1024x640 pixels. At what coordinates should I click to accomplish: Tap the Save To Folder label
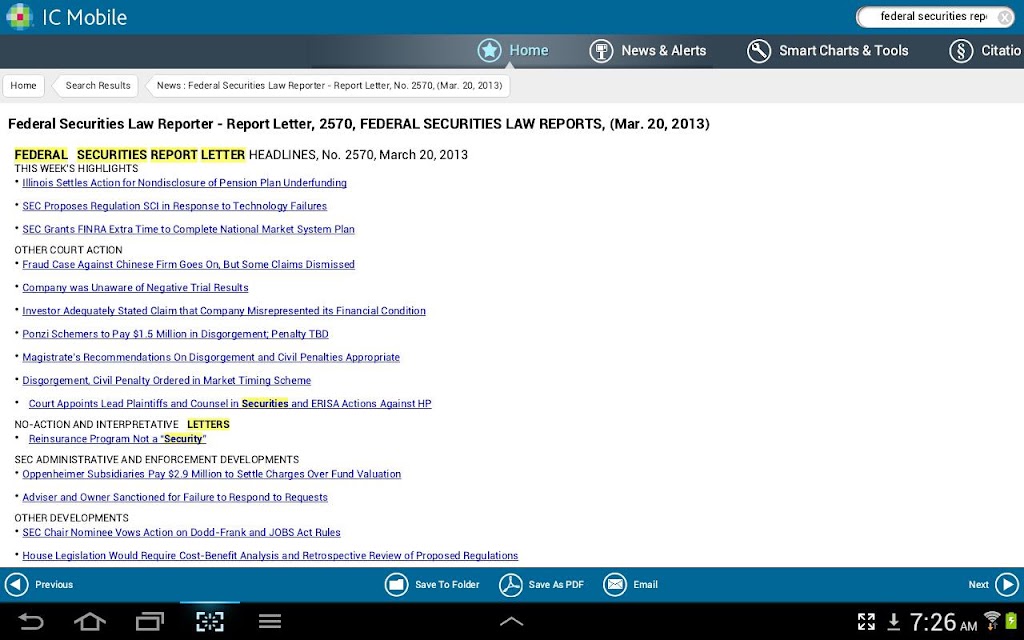(447, 584)
